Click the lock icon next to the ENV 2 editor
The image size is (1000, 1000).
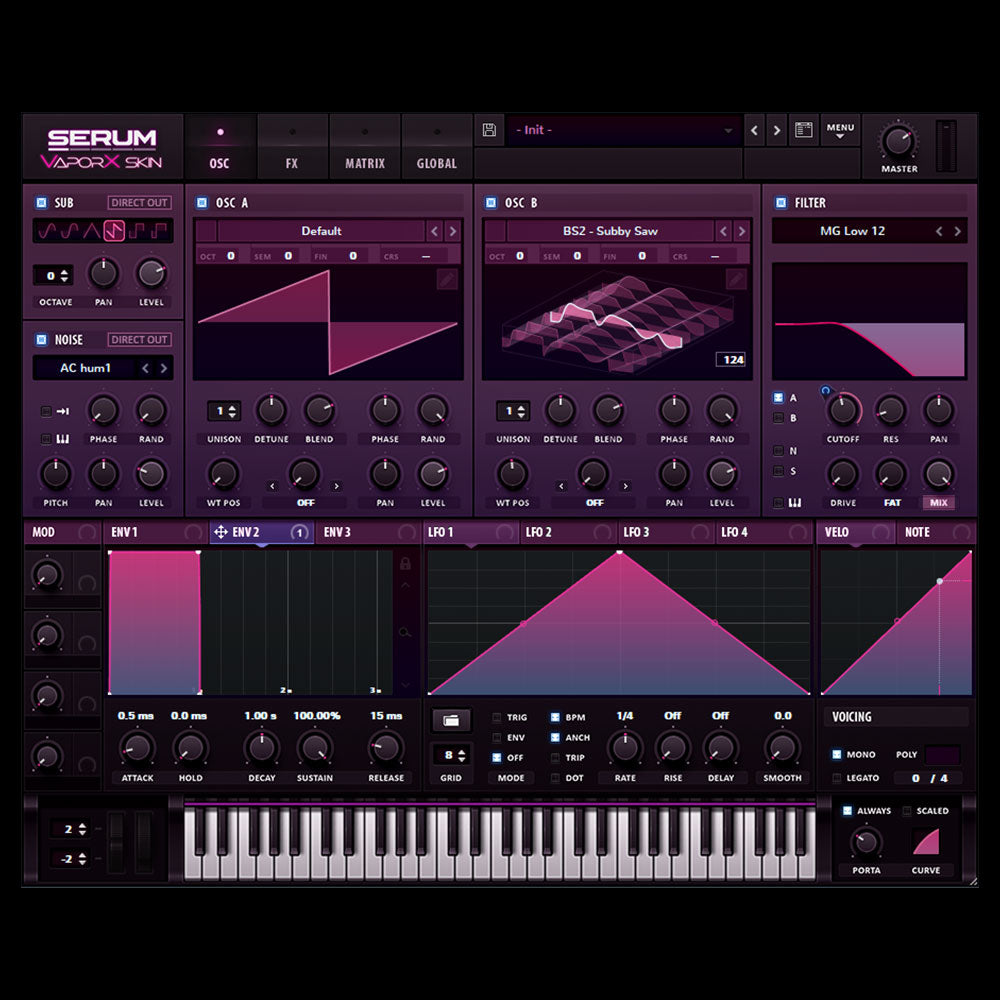point(406,564)
